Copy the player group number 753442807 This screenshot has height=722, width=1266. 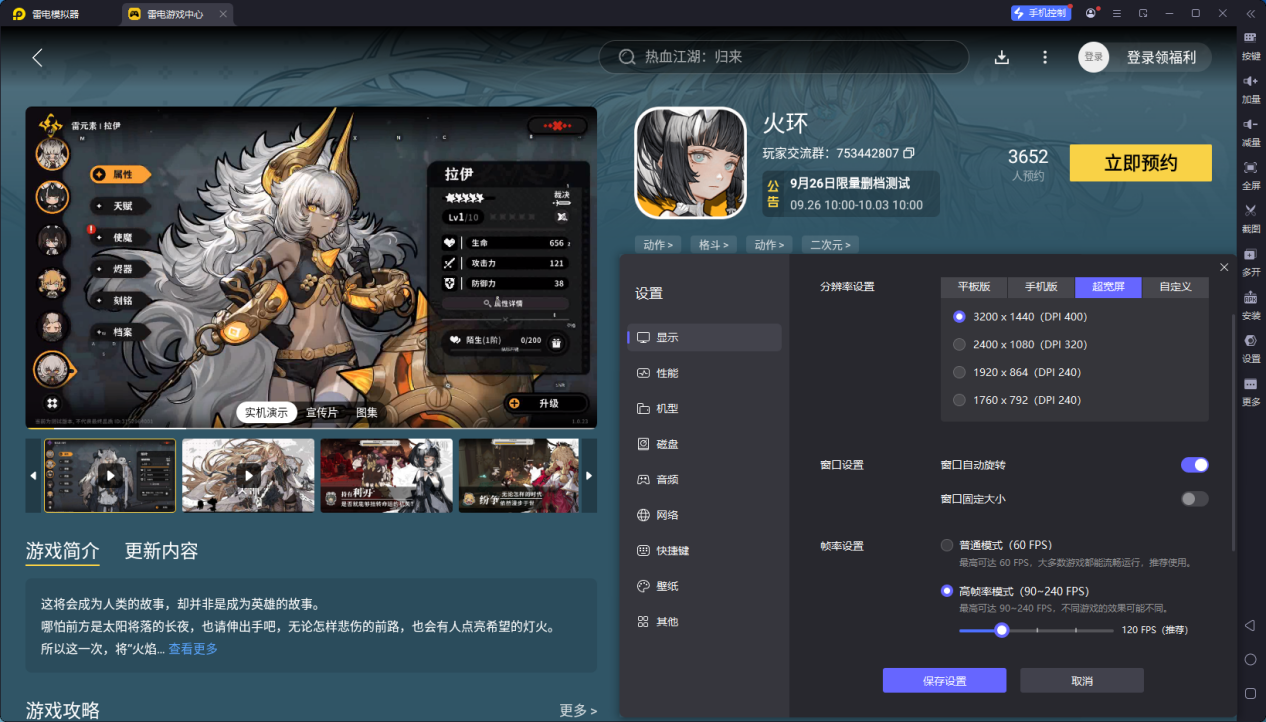pos(908,153)
